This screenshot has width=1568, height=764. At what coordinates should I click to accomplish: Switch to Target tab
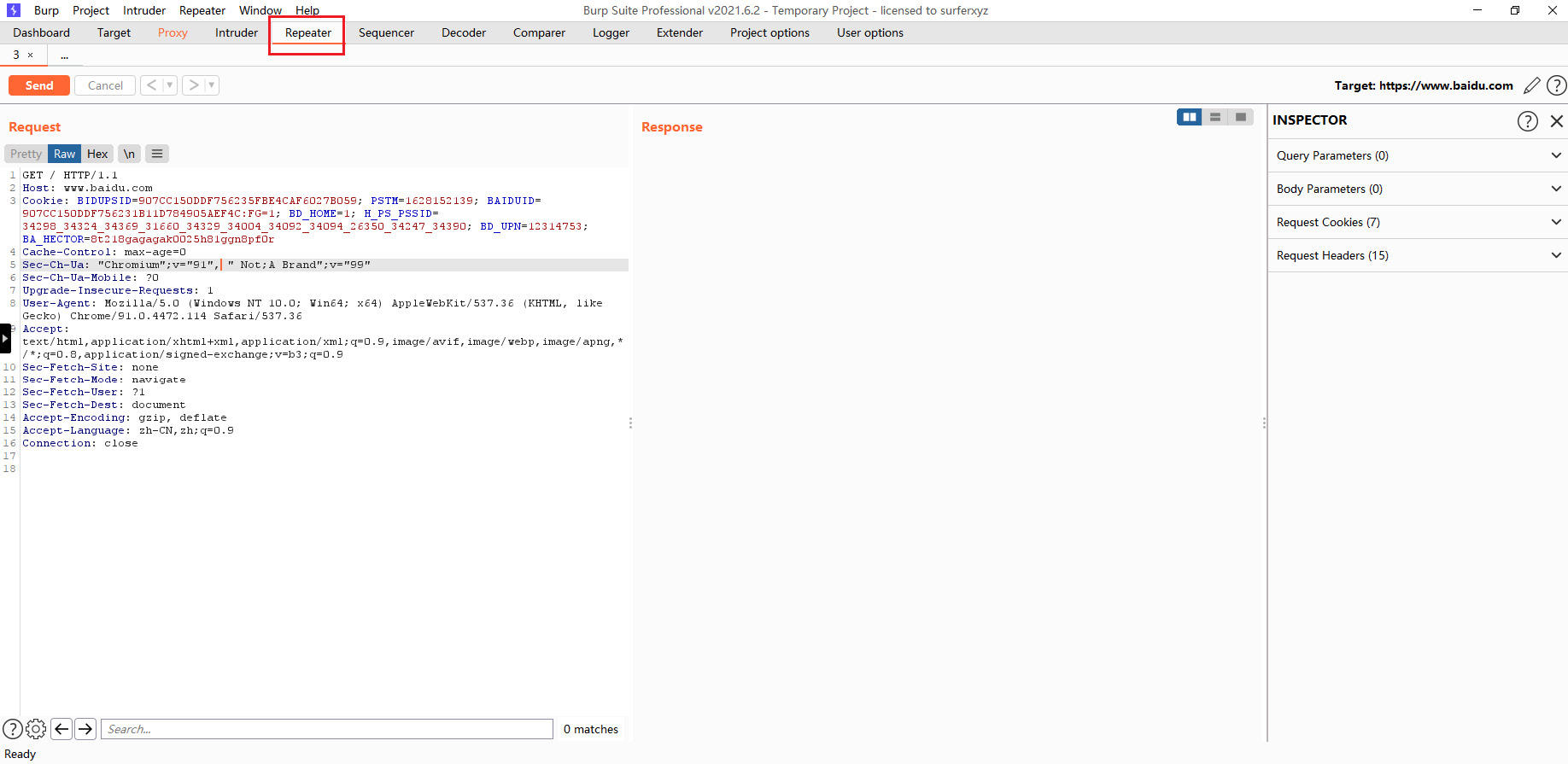click(x=114, y=32)
